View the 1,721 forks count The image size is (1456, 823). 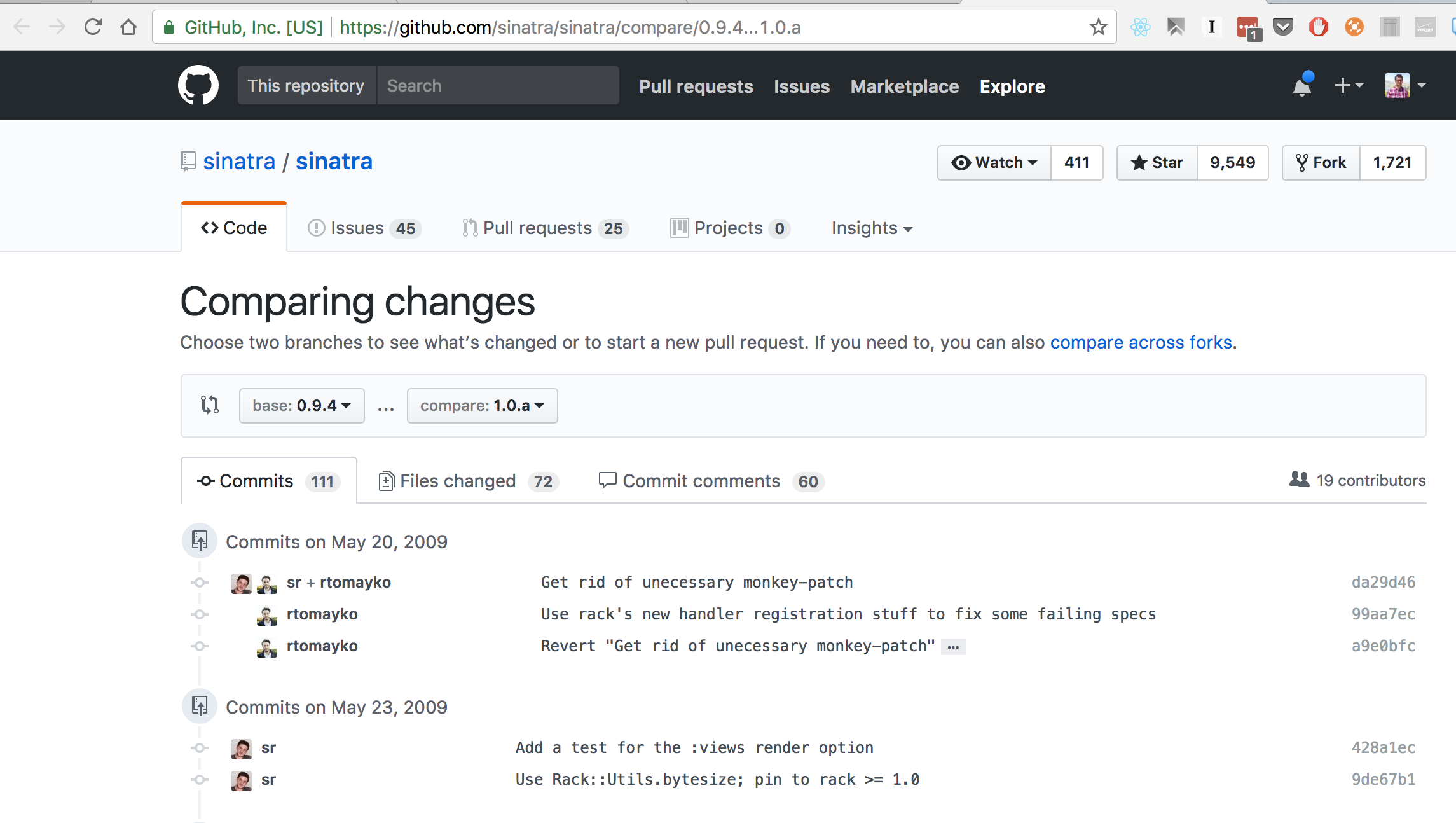[1392, 163]
